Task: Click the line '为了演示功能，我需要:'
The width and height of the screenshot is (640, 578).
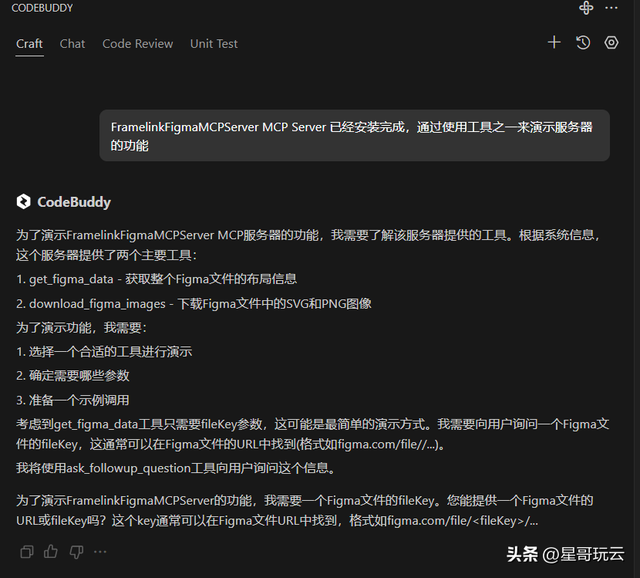Action: pyautogui.click(x=82, y=328)
